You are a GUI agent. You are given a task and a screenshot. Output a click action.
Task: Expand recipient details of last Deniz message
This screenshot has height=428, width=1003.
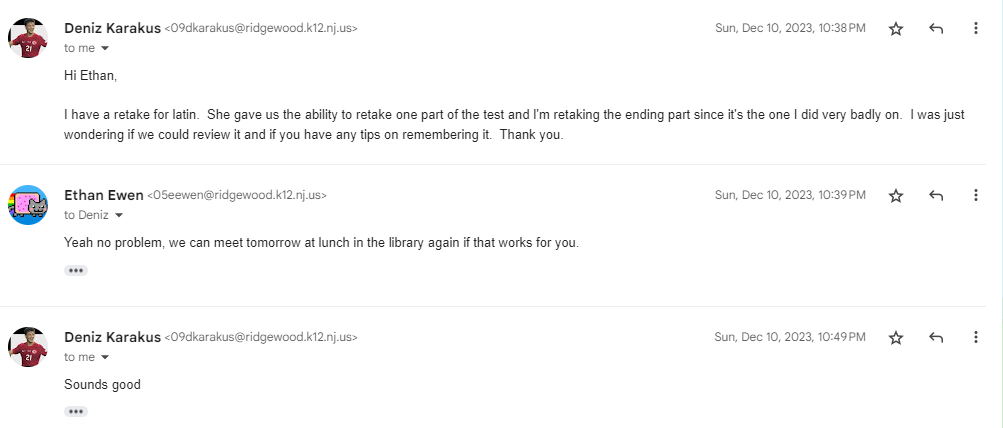pos(105,357)
